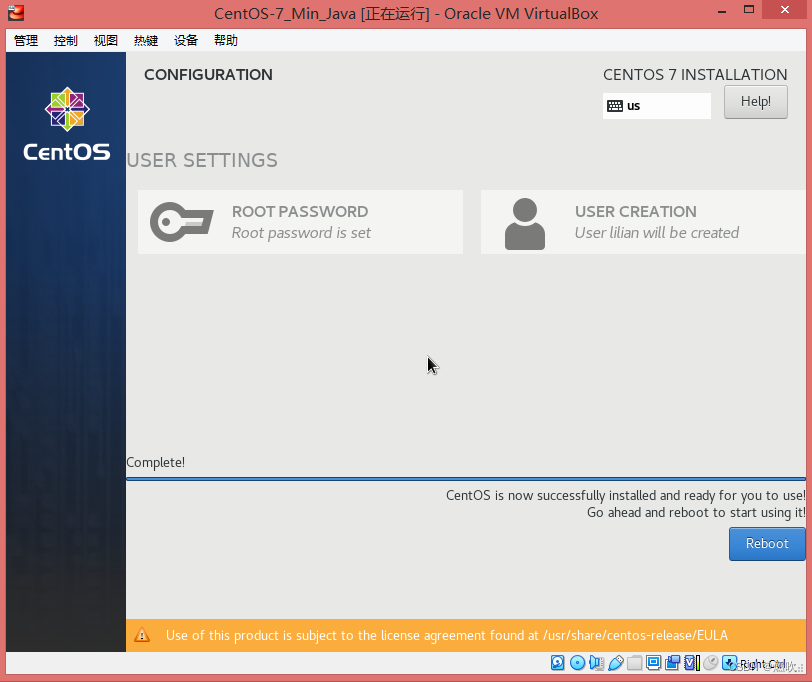
Task: Click the Right Ctrl host key label
Action: (762, 664)
